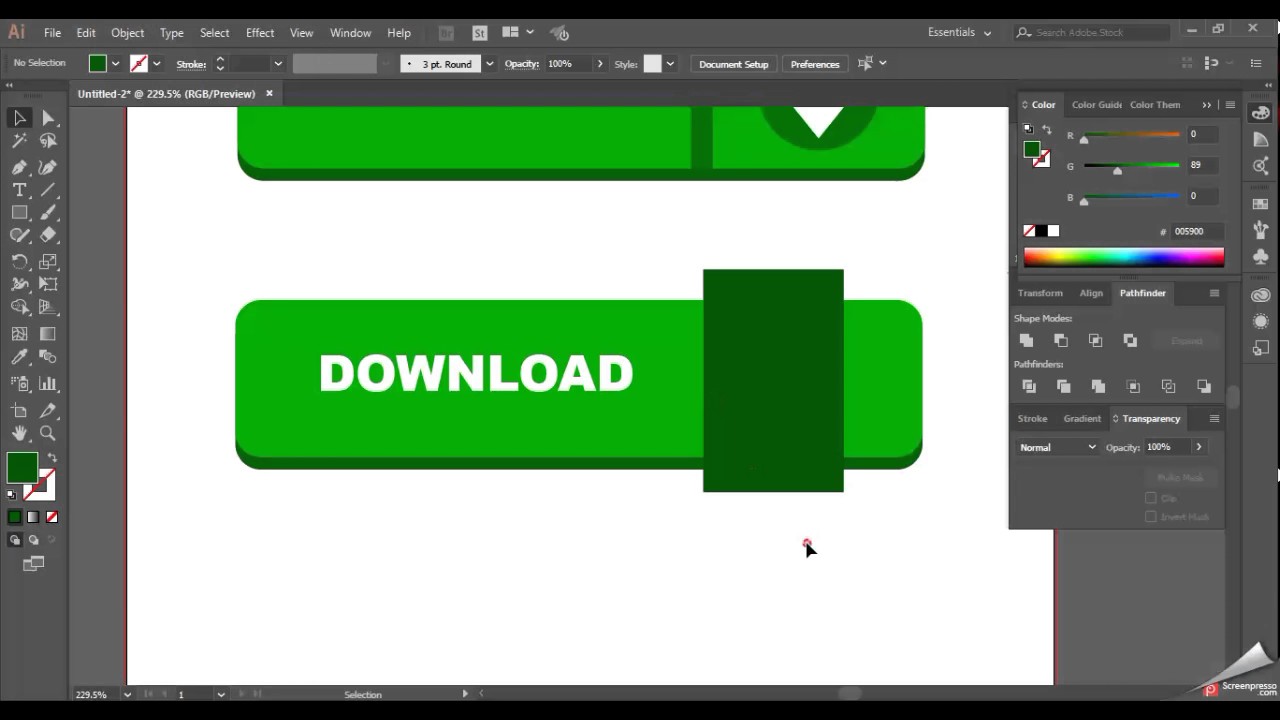The width and height of the screenshot is (1280, 720).
Task: Select the Direct Selection tool
Action: point(48,118)
